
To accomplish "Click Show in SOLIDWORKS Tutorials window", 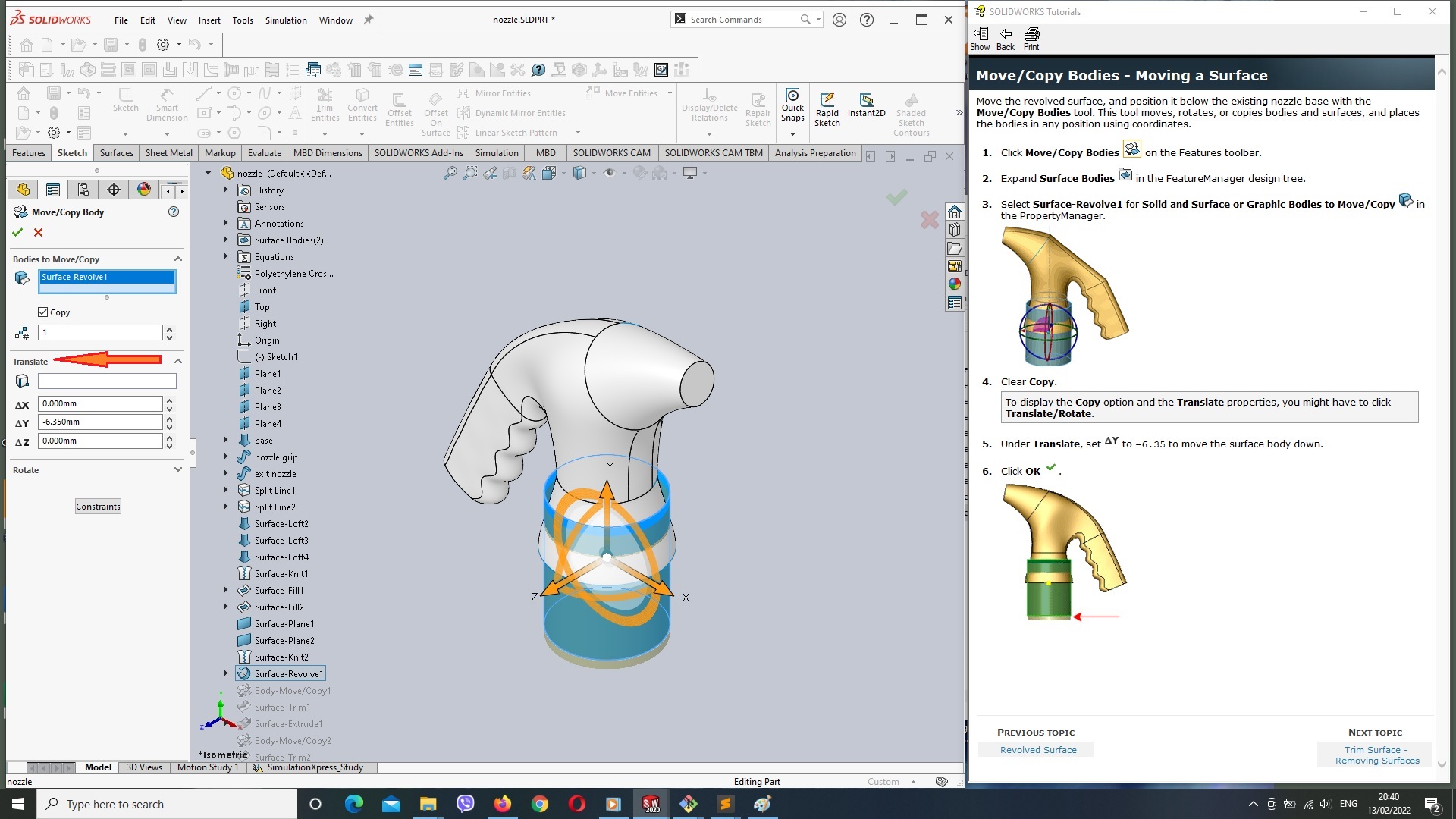I will [980, 39].
